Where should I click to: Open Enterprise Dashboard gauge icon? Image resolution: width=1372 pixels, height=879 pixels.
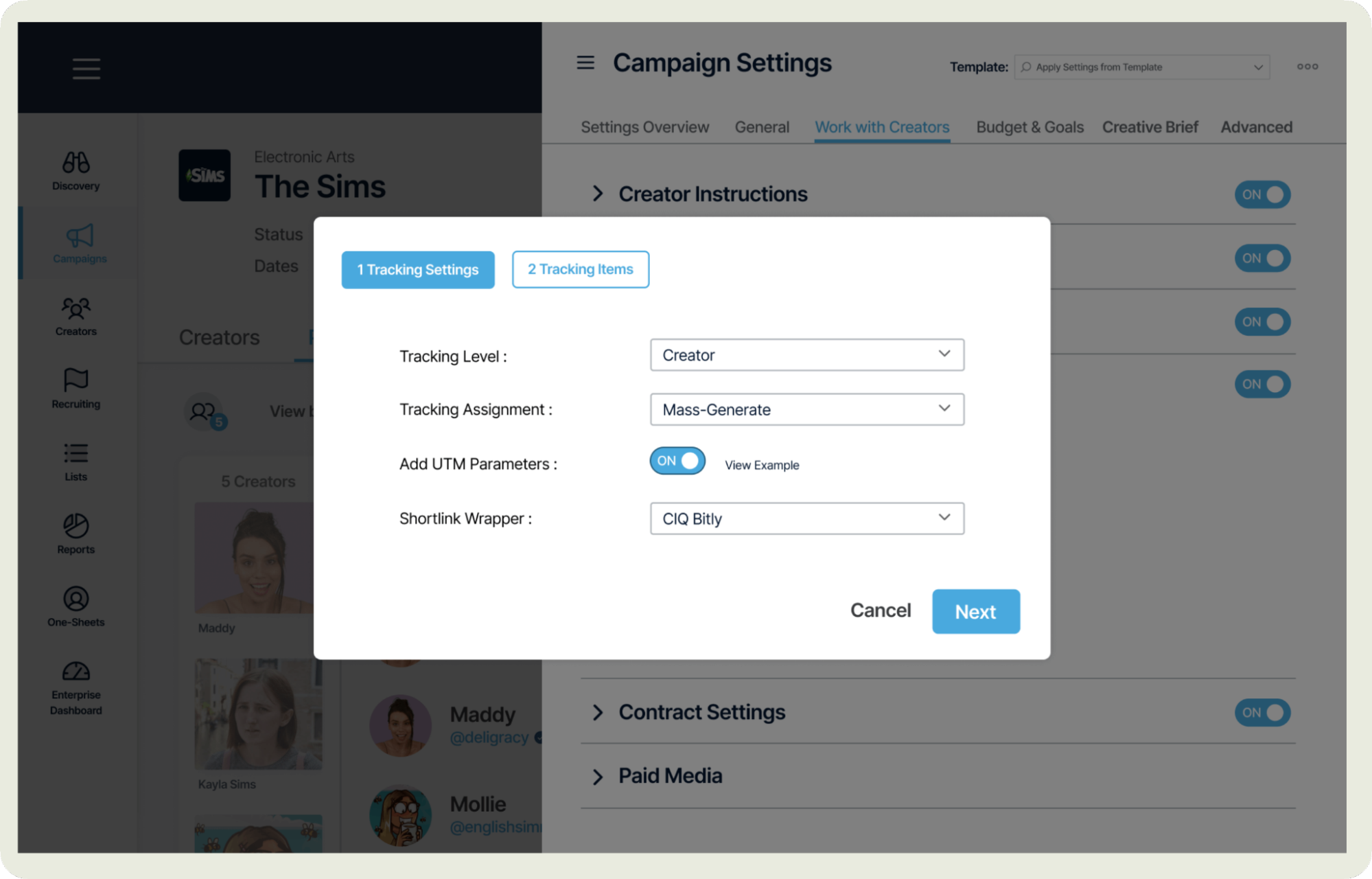point(76,671)
